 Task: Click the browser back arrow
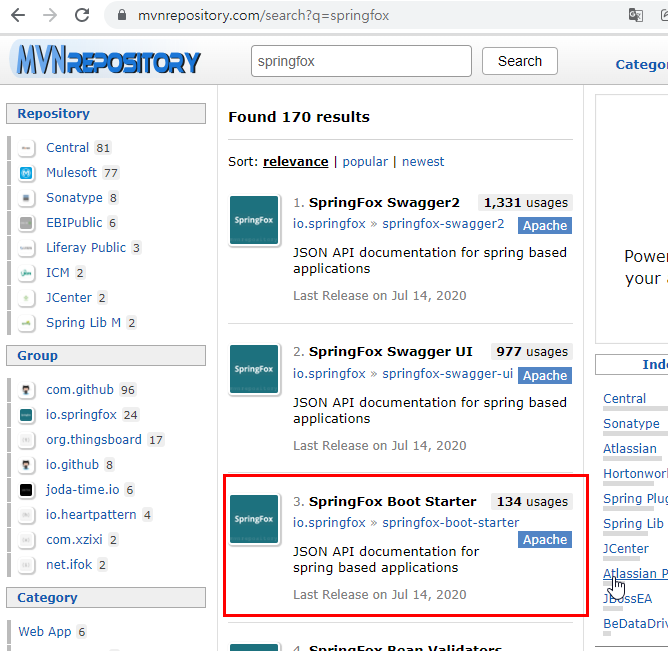coord(18,15)
